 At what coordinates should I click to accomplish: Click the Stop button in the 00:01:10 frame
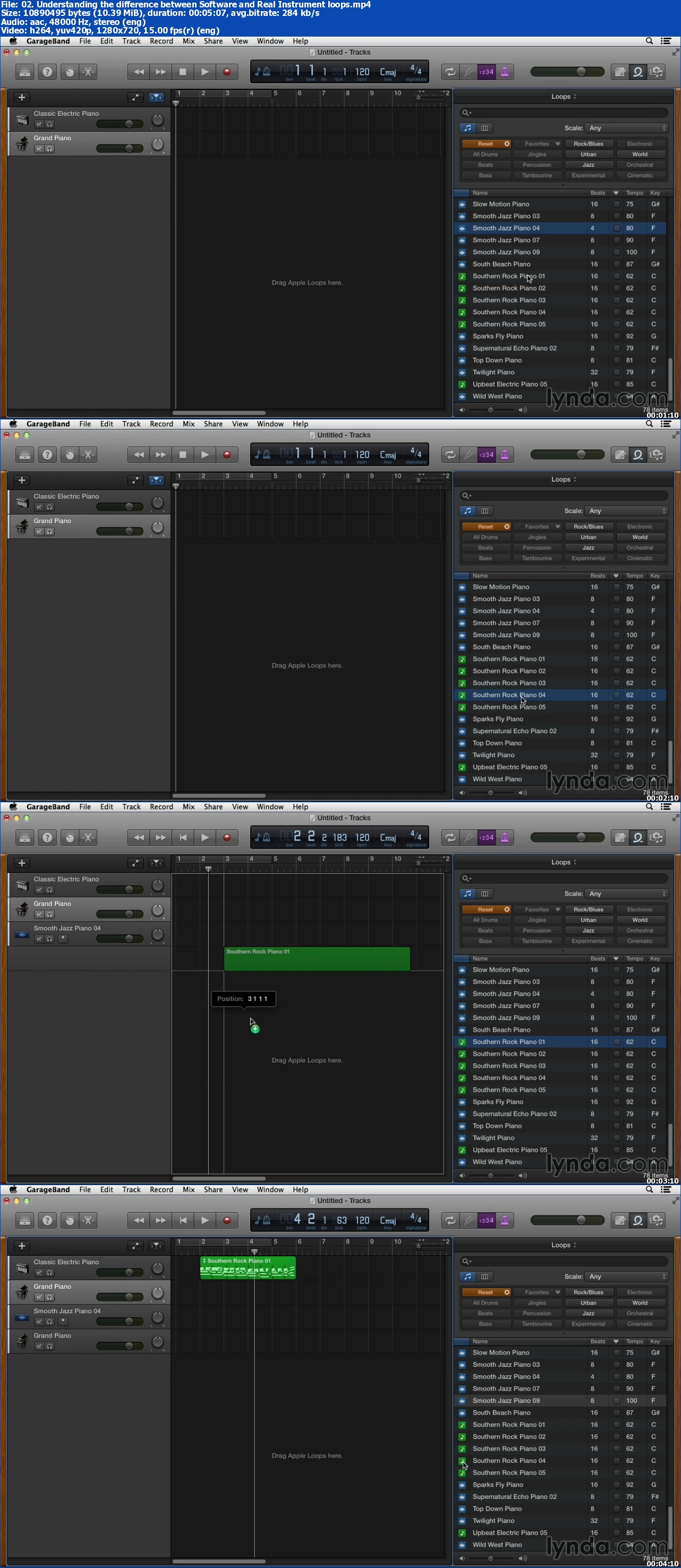(183, 72)
